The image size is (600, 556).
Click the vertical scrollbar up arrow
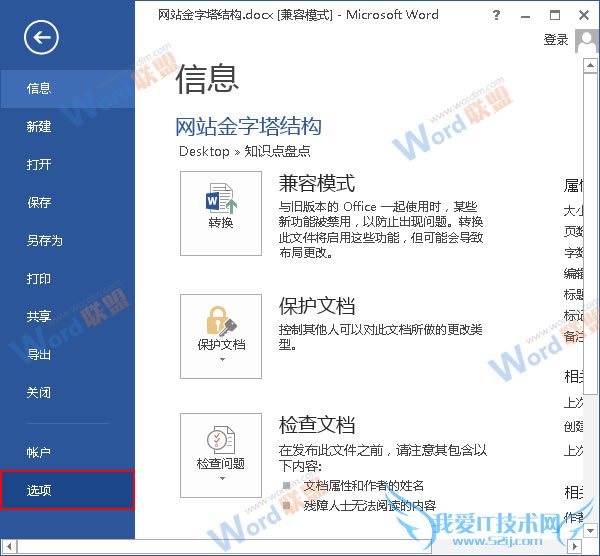(590, 65)
